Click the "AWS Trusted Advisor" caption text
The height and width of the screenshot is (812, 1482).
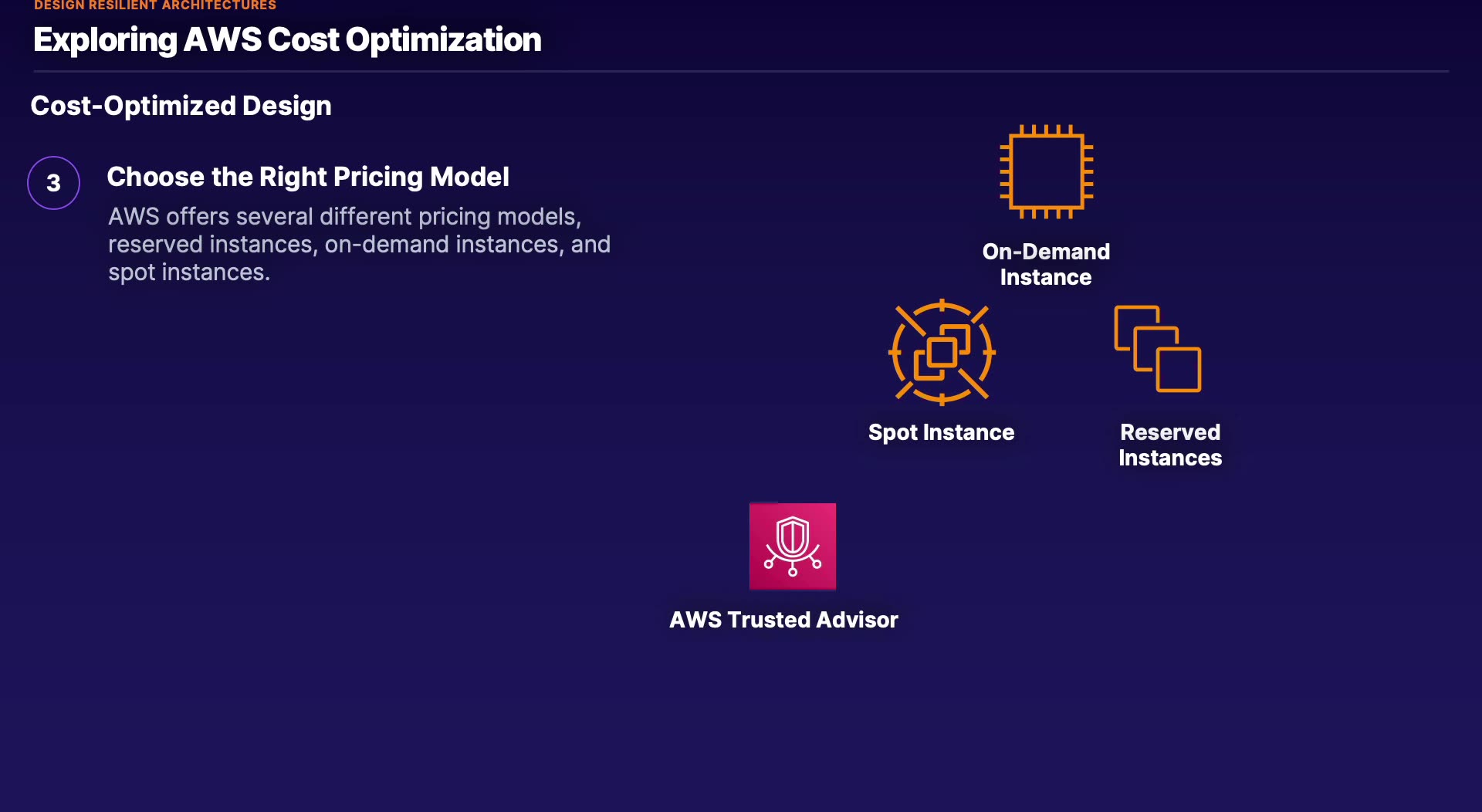pyautogui.click(x=783, y=620)
